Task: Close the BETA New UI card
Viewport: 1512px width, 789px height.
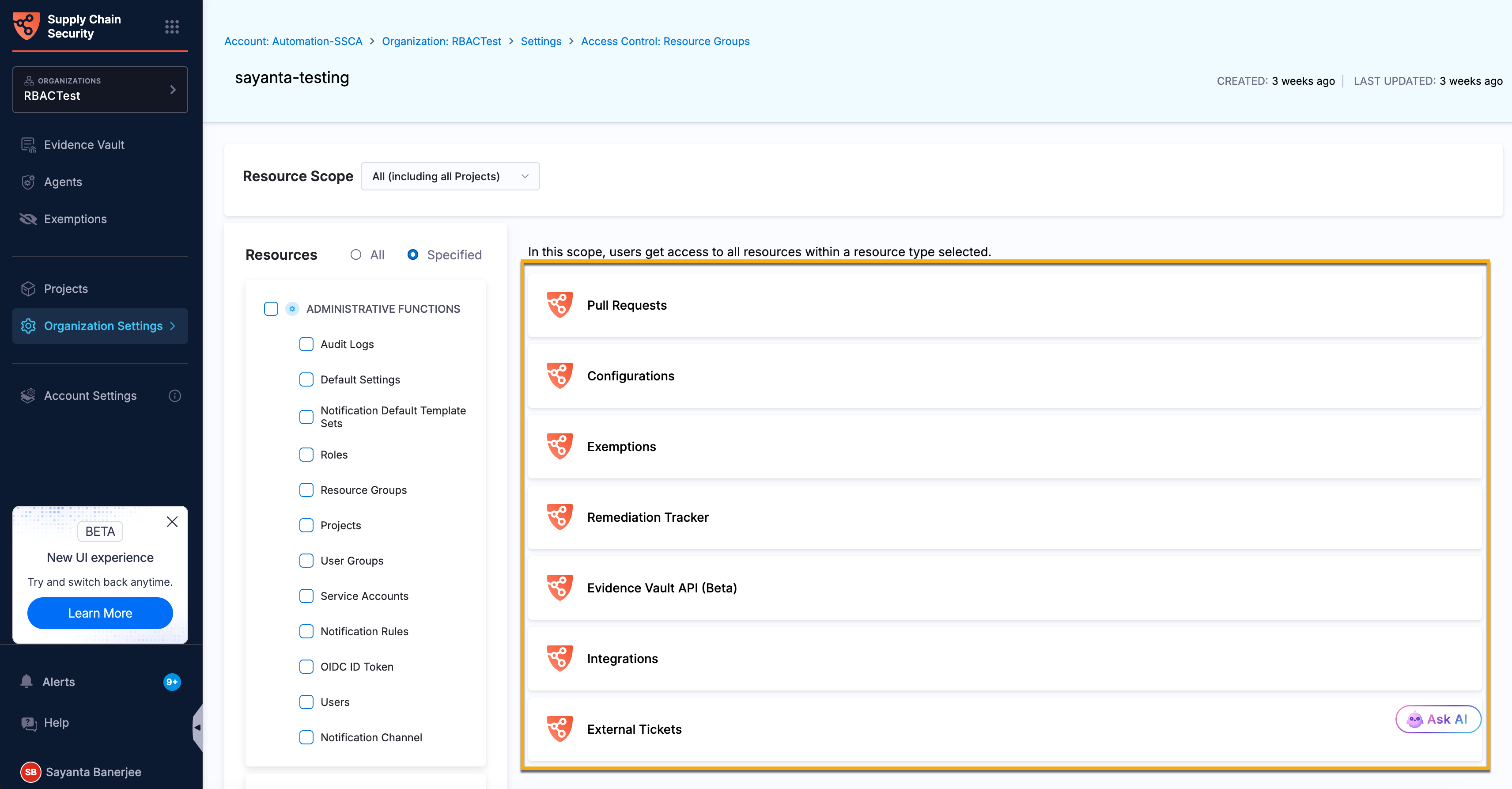Action: [172, 522]
